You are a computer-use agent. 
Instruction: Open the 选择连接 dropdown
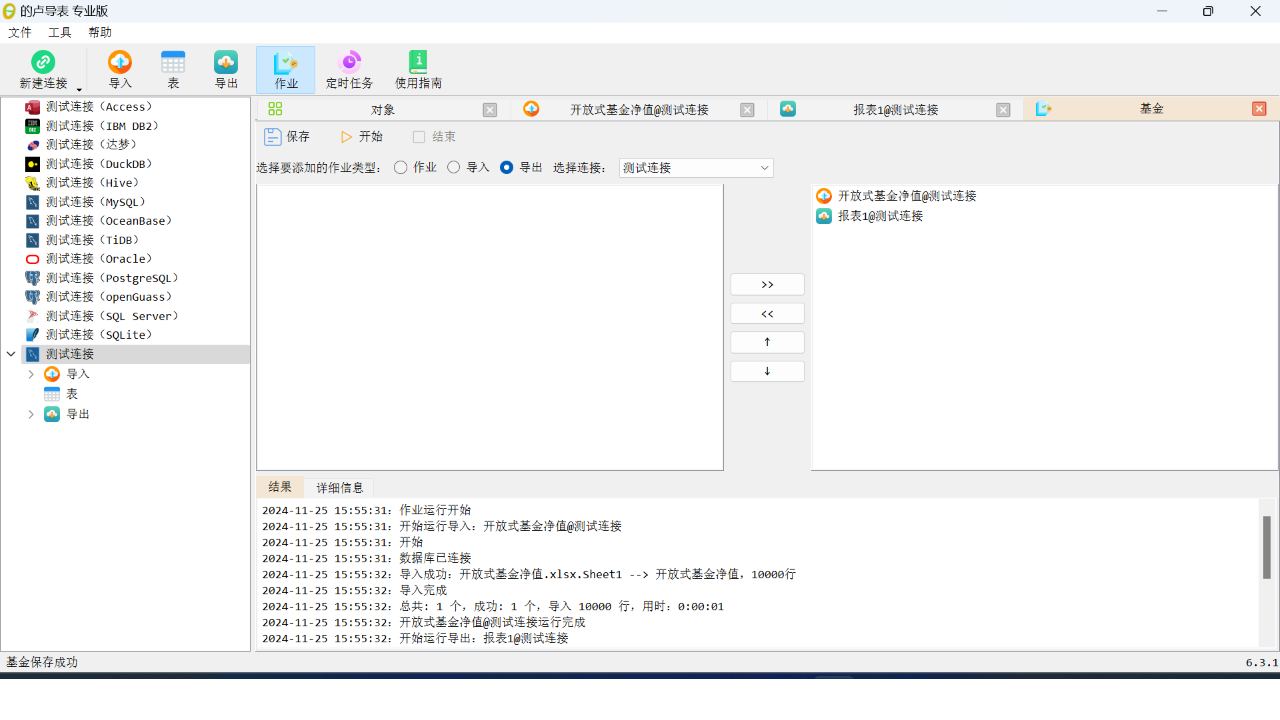coord(696,168)
